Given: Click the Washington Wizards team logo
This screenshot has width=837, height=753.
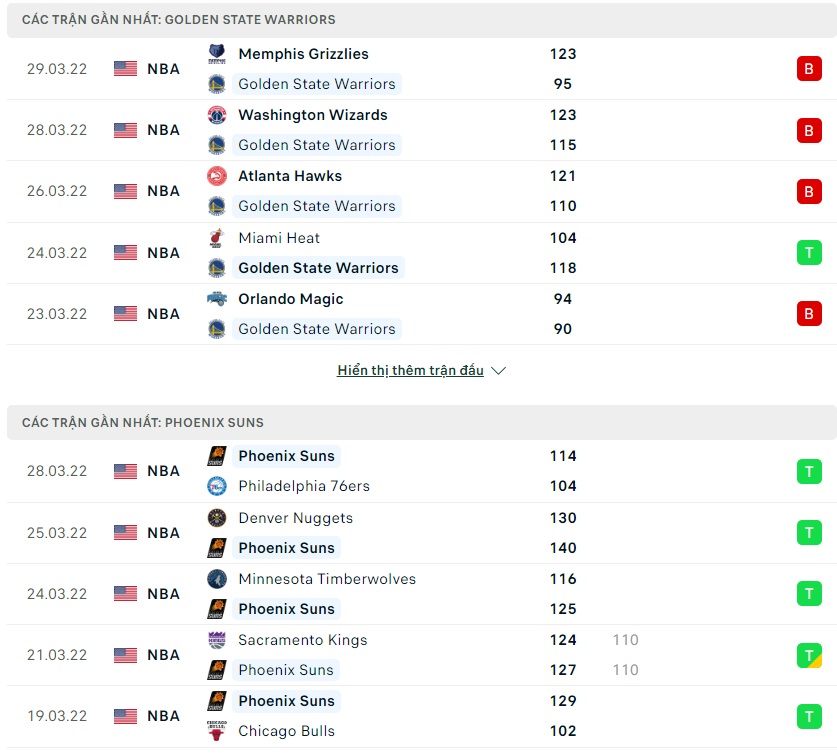Looking at the screenshot, I should (216, 115).
